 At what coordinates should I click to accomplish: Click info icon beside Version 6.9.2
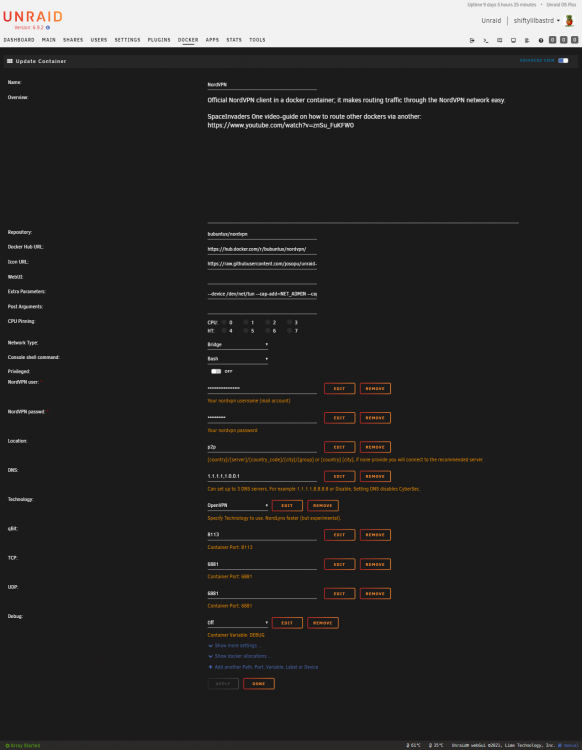(x=48, y=28)
